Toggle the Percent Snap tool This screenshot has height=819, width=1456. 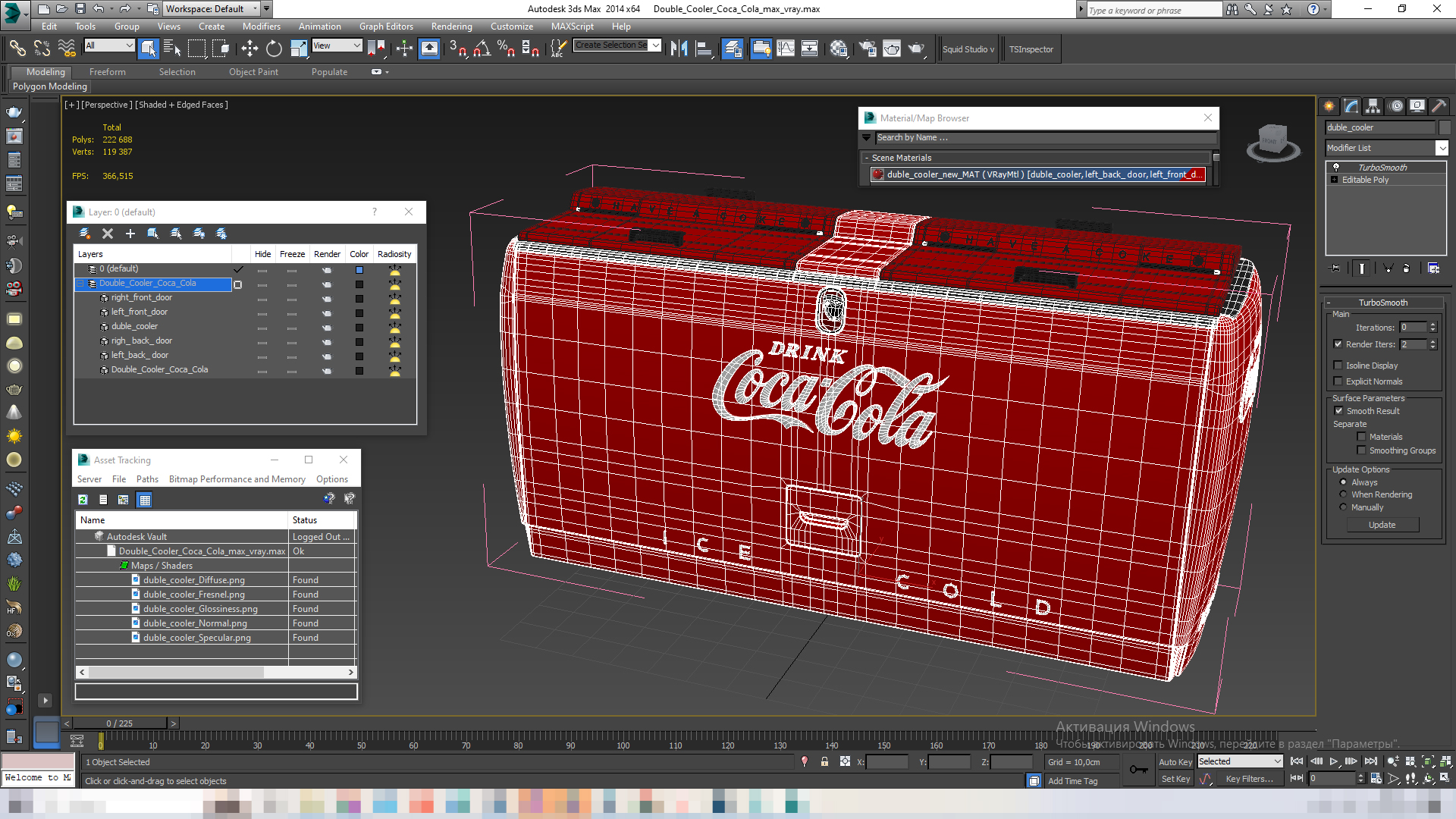pyautogui.click(x=506, y=49)
